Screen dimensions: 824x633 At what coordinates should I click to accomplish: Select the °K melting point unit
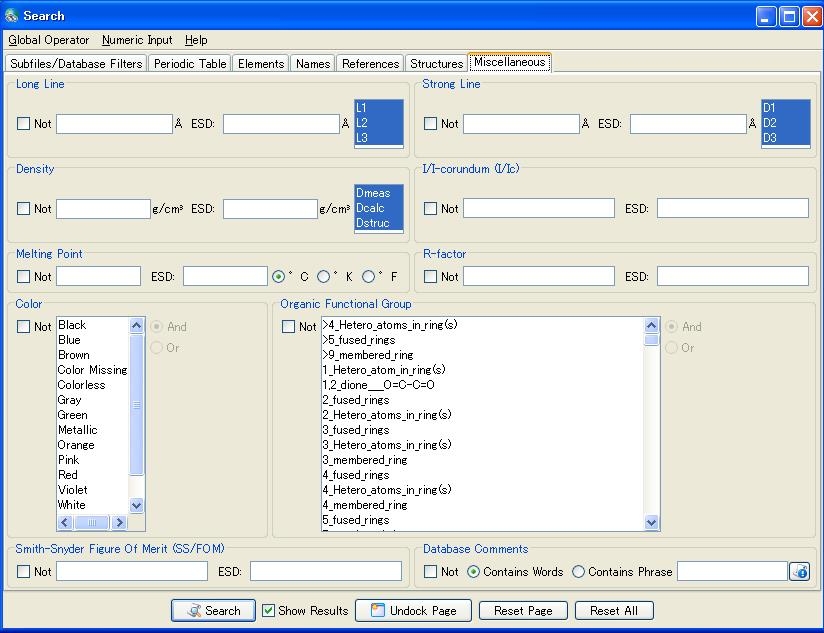[x=324, y=276]
